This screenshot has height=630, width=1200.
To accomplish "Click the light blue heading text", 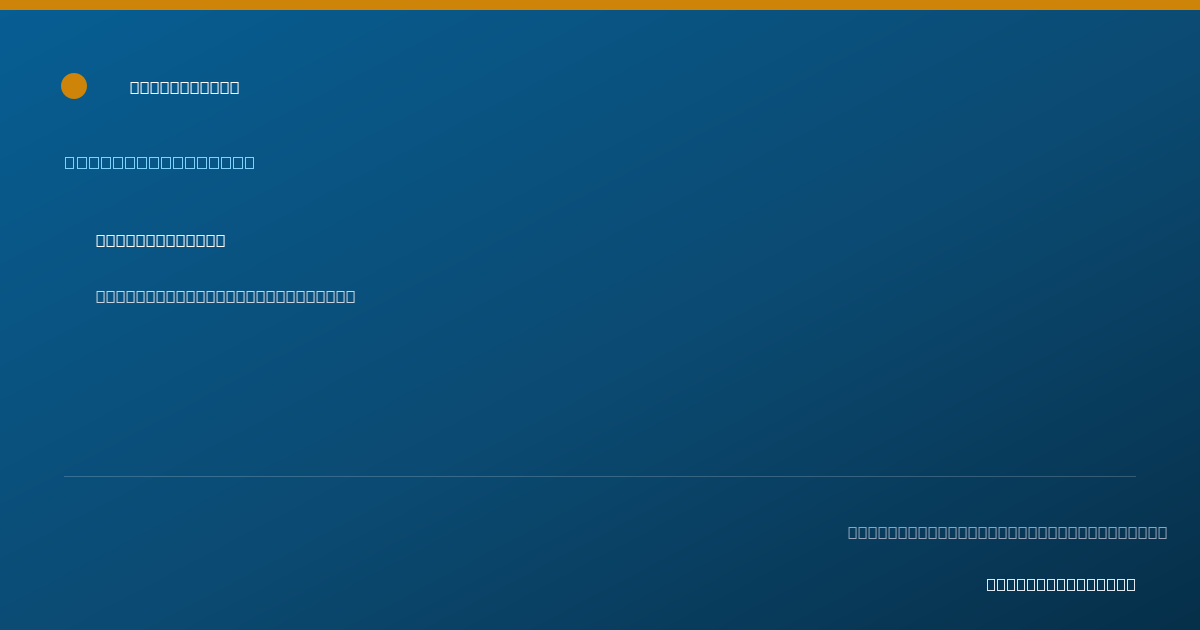I will coord(160,162).
